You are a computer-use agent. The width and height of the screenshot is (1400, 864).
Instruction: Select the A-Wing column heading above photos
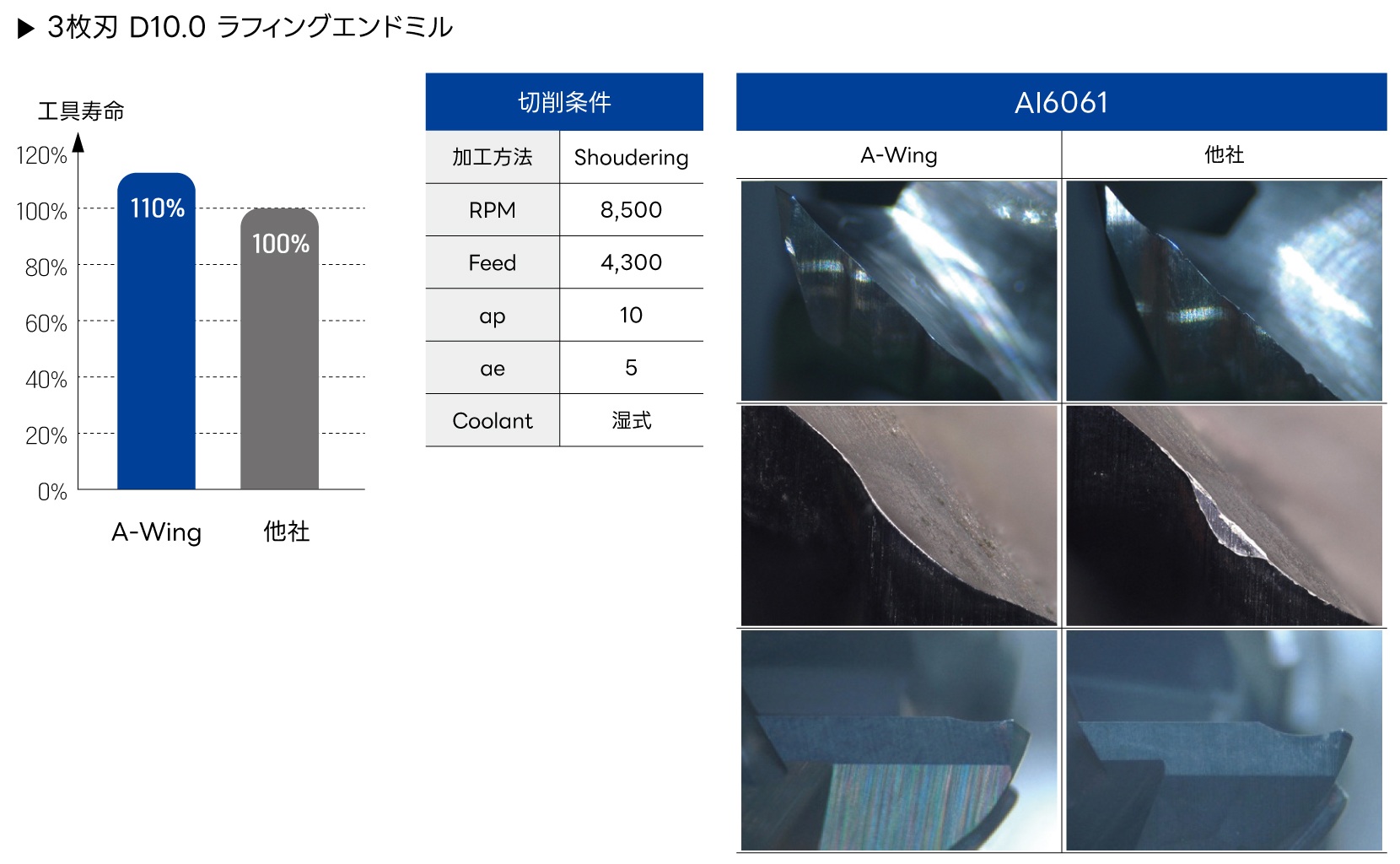pyautogui.click(x=898, y=155)
